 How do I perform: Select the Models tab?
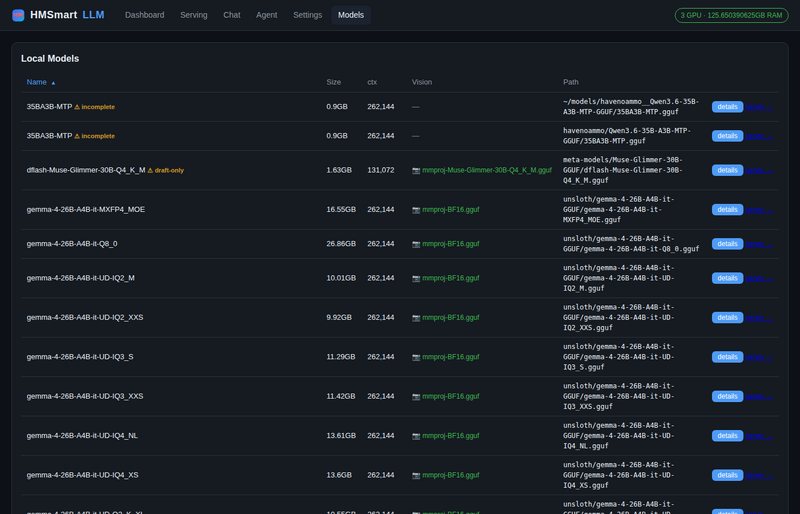[351, 15]
